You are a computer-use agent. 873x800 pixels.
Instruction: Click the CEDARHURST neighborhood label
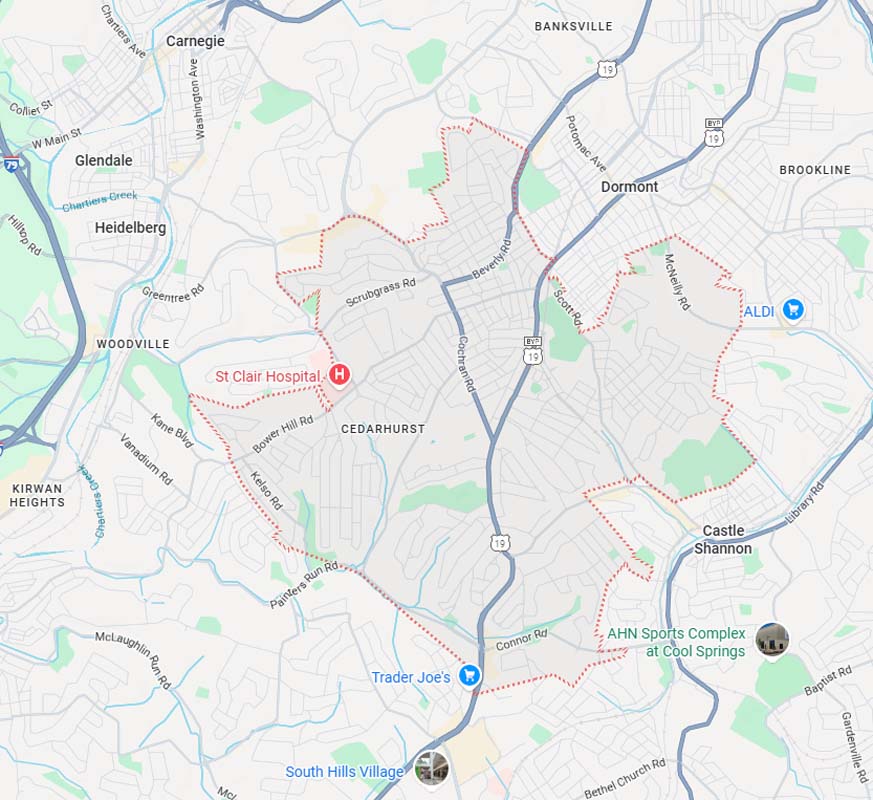(x=383, y=429)
